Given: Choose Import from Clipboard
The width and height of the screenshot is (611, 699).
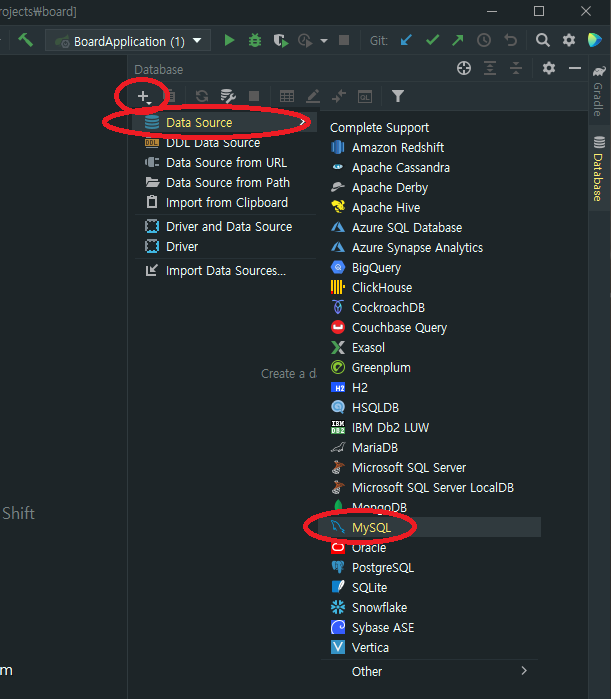Looking at the screenshot, I should pyautogui.click(x=226, y=203).
